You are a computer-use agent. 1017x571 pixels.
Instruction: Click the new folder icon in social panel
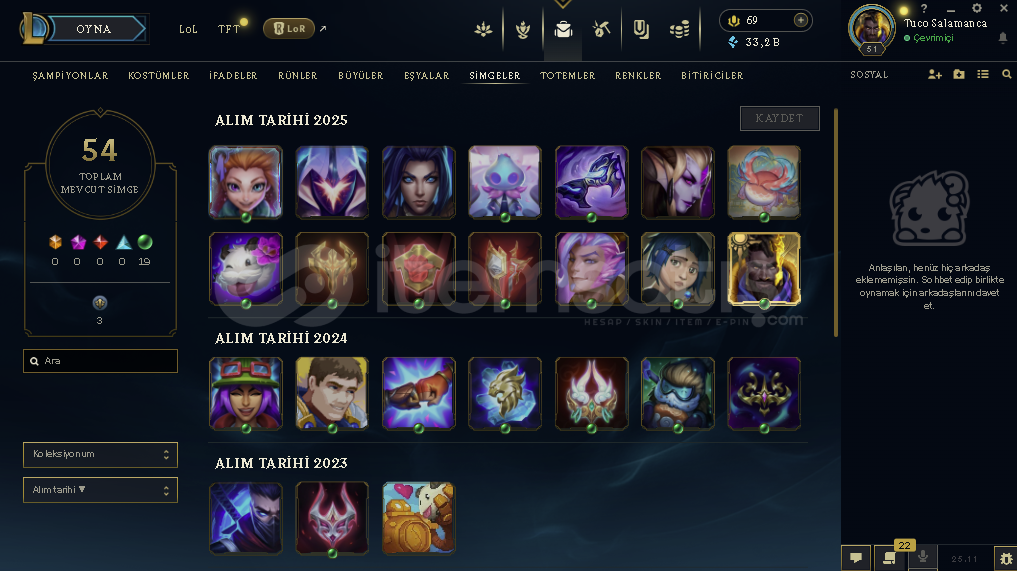coord(959,75)
